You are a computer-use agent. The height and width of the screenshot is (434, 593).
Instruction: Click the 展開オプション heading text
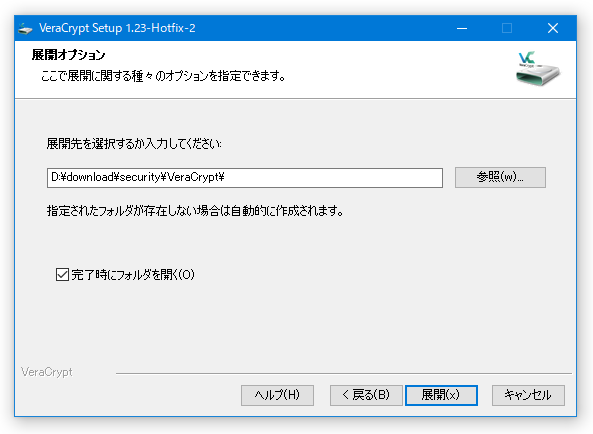(68, 55)
